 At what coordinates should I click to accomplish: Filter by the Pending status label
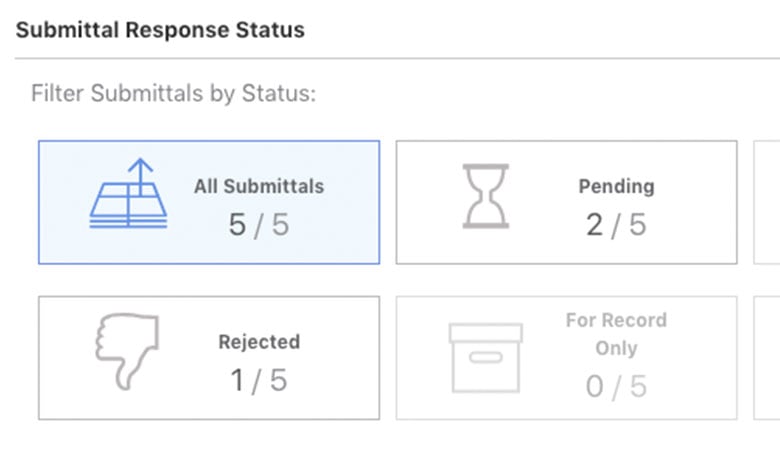coord(616,186)
